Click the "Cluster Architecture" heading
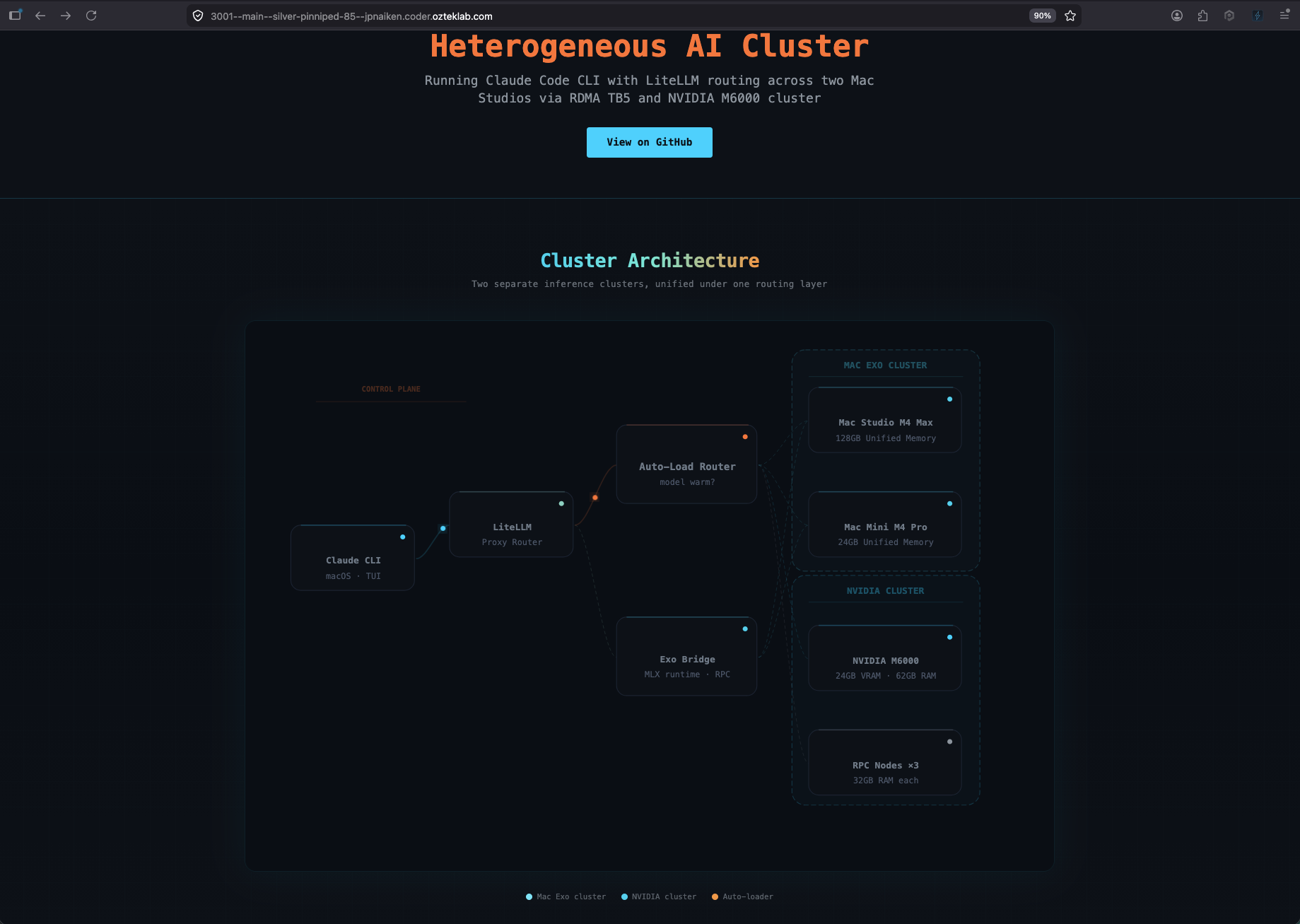Screen dimensions: 1300x924 tap(650, 260)
